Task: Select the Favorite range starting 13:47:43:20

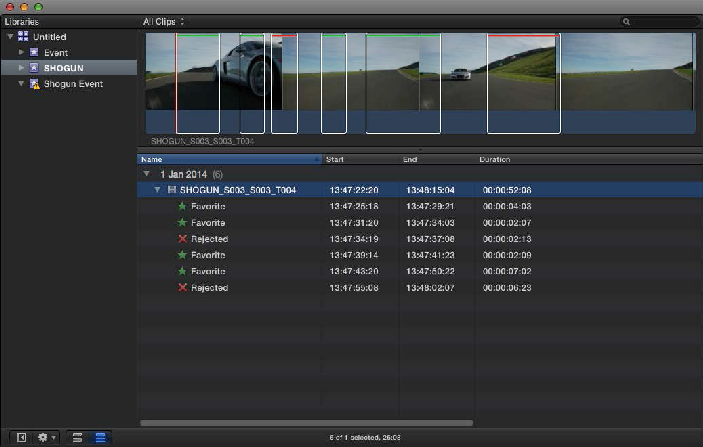Action: click(x=209, y=271)
